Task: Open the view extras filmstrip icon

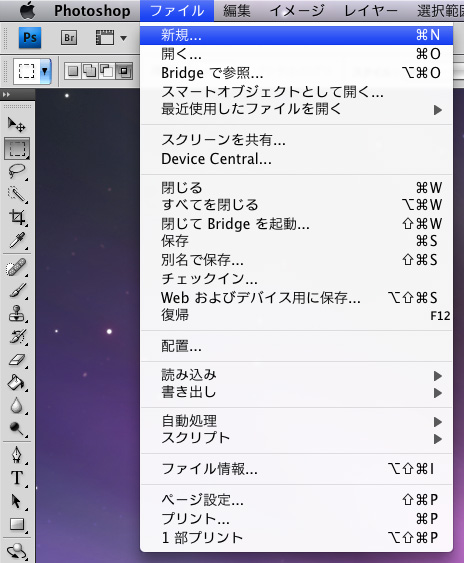Action: pyautogui.click(x=105, y=37)
